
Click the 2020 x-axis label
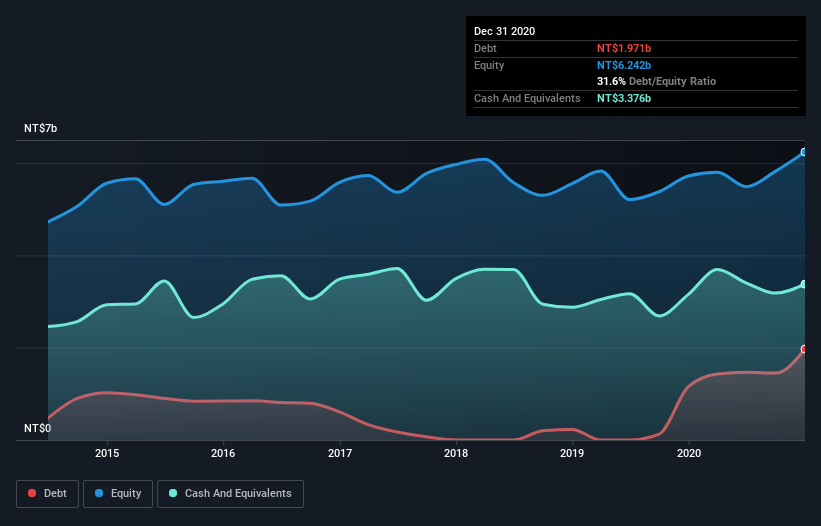click(689, 453)
